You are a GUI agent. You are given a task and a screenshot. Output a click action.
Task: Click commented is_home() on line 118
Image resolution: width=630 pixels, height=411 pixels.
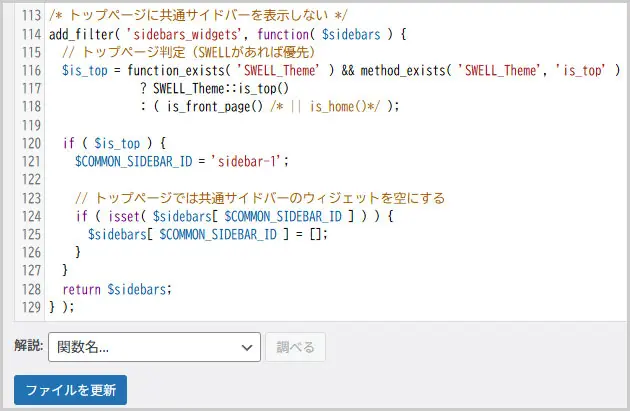(337, 107)
